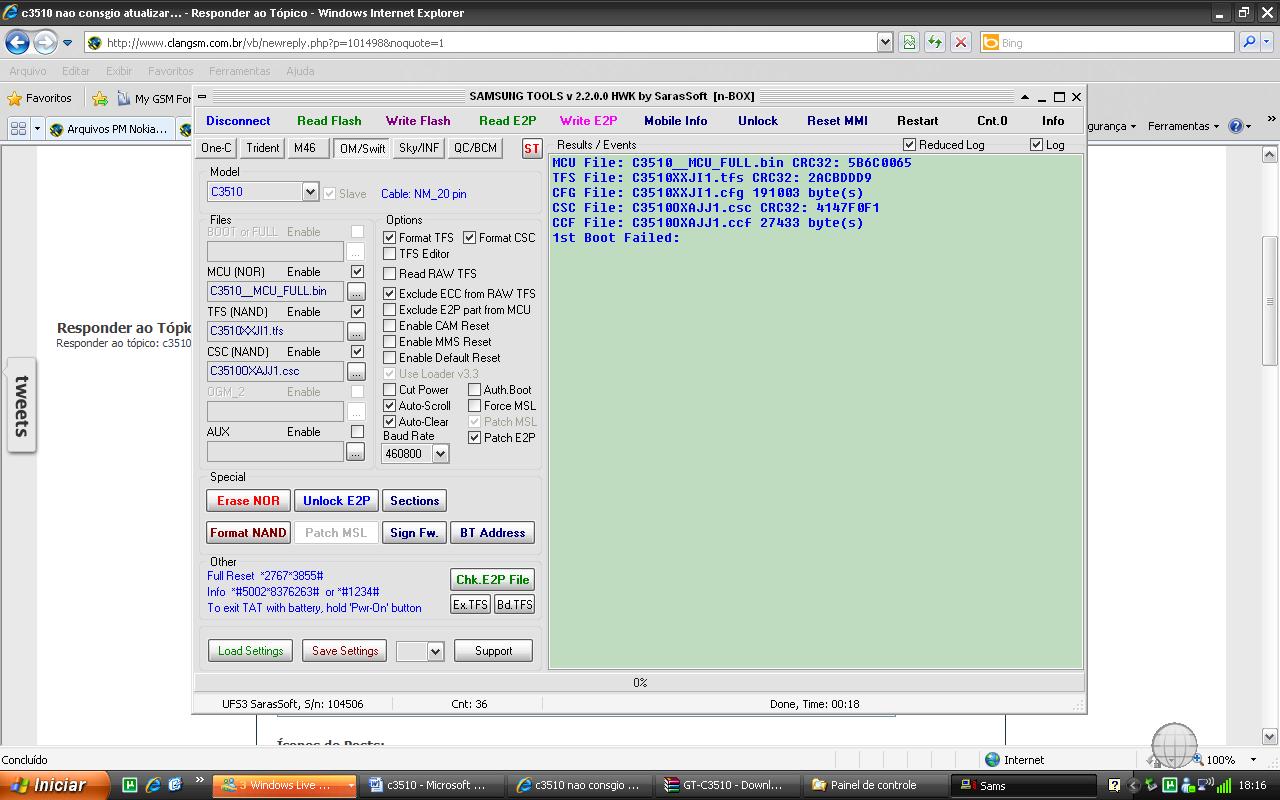Toggle the Reduced Log checkbox
This screenshot has height=800, width=1280.
(x=909, y=145)
